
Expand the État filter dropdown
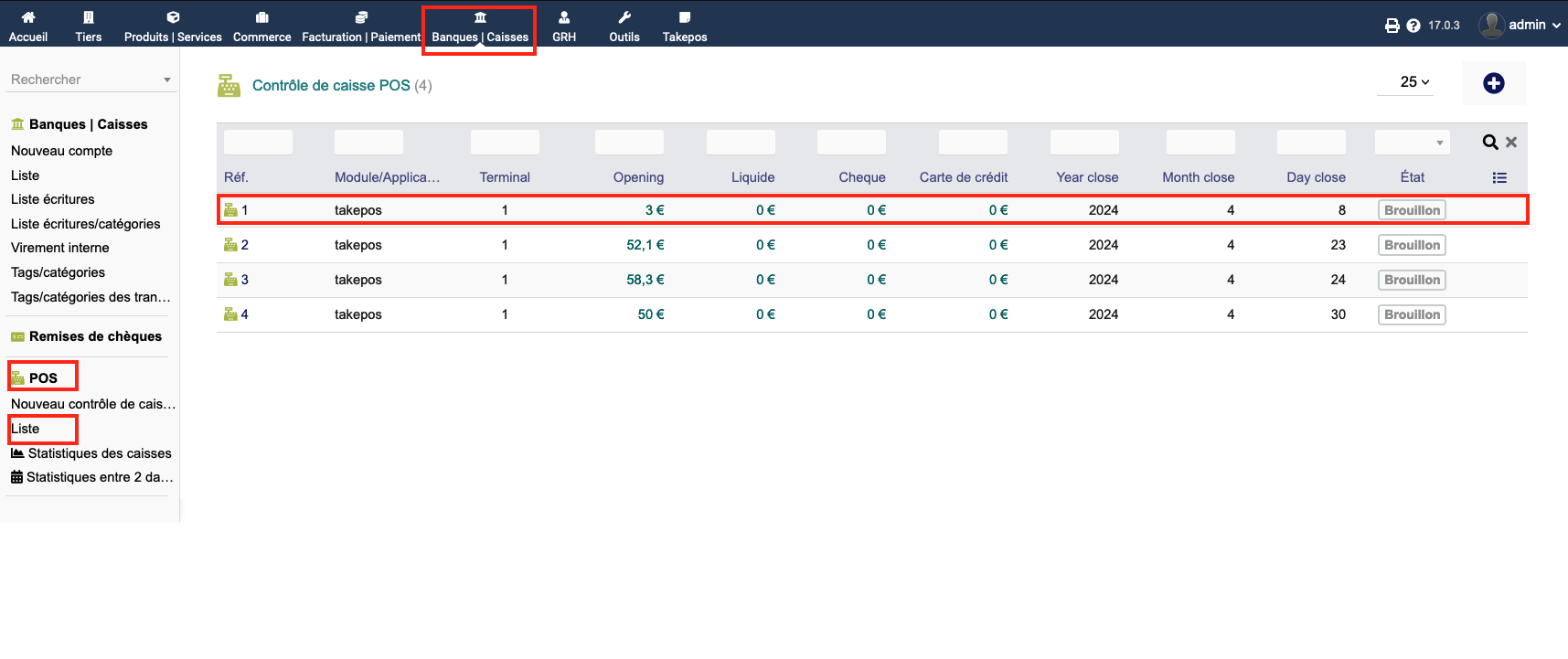[x=1413, y=143]
